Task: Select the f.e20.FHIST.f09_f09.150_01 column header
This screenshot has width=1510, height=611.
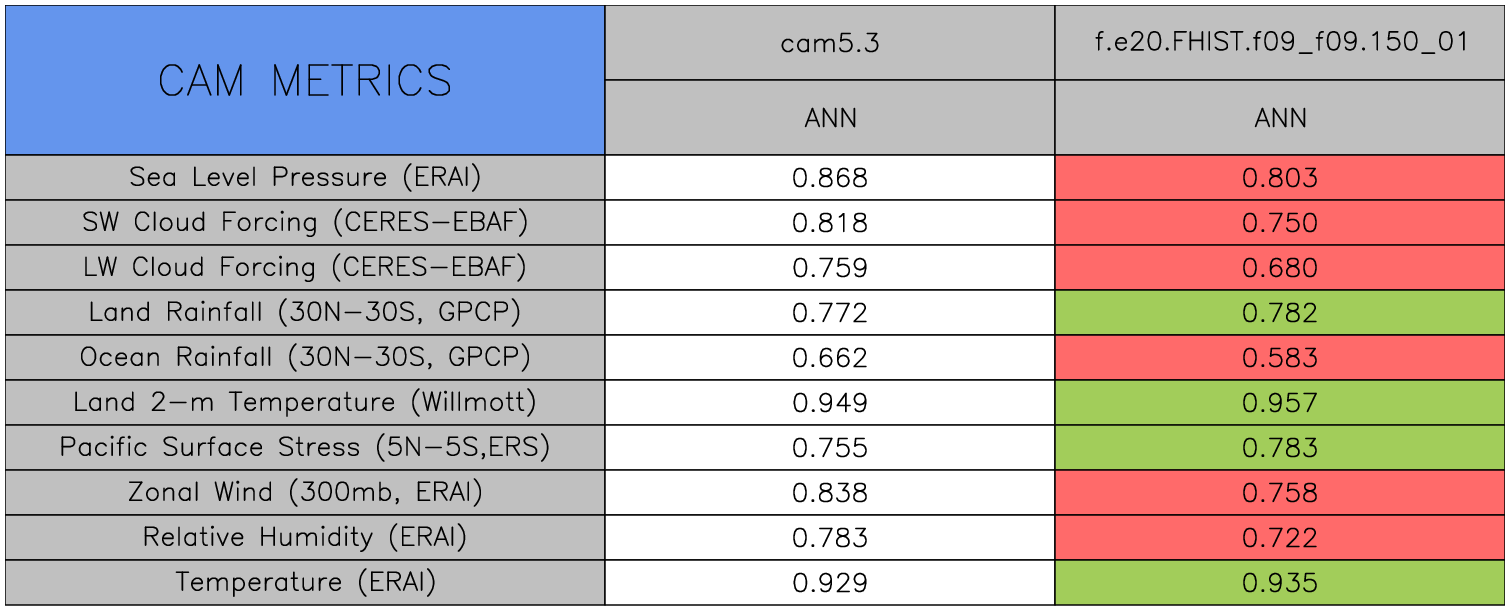Action: [1280, 43]
